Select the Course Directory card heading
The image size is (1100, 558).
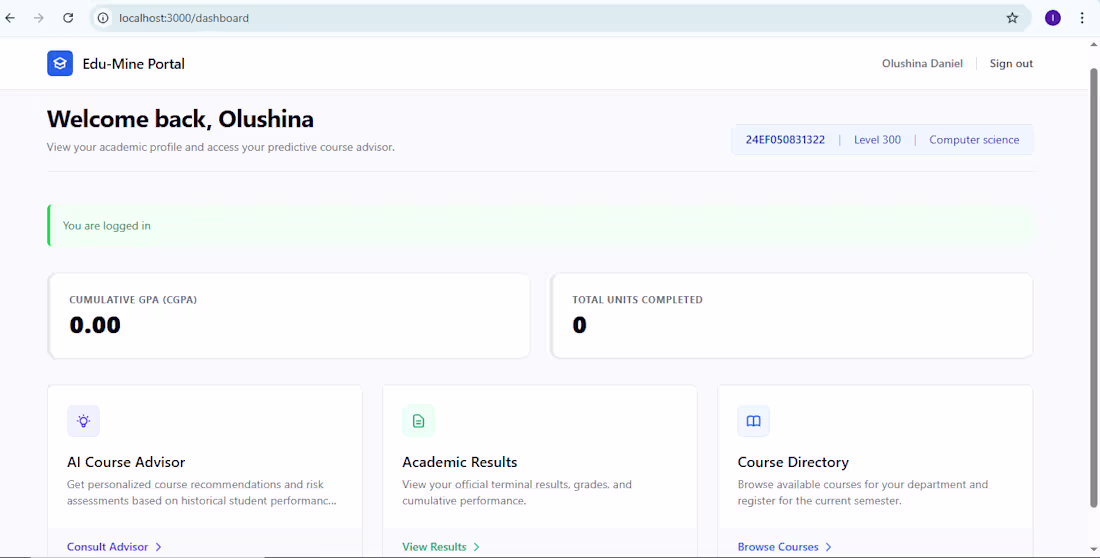click(793, 463)
